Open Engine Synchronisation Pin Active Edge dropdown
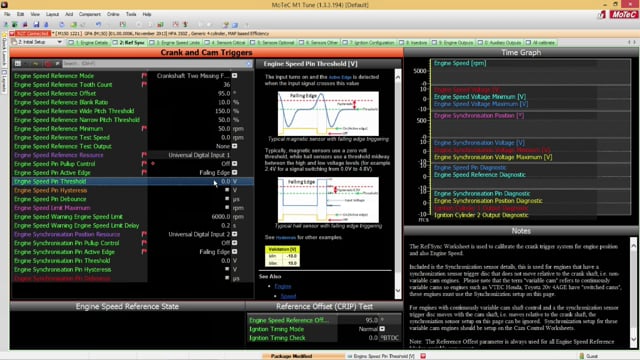This screenshot has height=360, width=640. pos(235,252)
